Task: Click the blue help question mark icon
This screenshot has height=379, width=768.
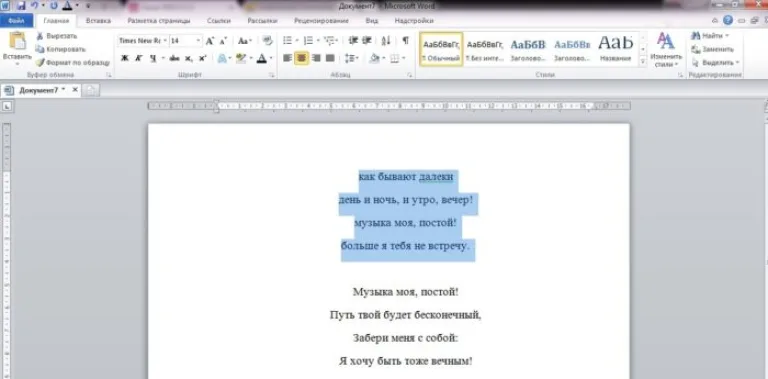Action: pos(728,21)
